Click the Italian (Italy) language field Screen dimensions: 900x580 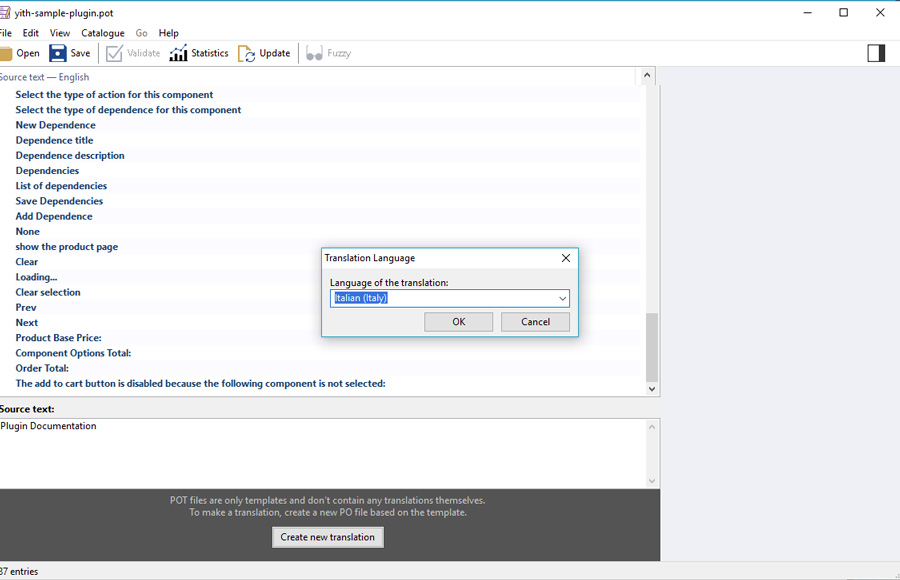click(x=440, y=298)
